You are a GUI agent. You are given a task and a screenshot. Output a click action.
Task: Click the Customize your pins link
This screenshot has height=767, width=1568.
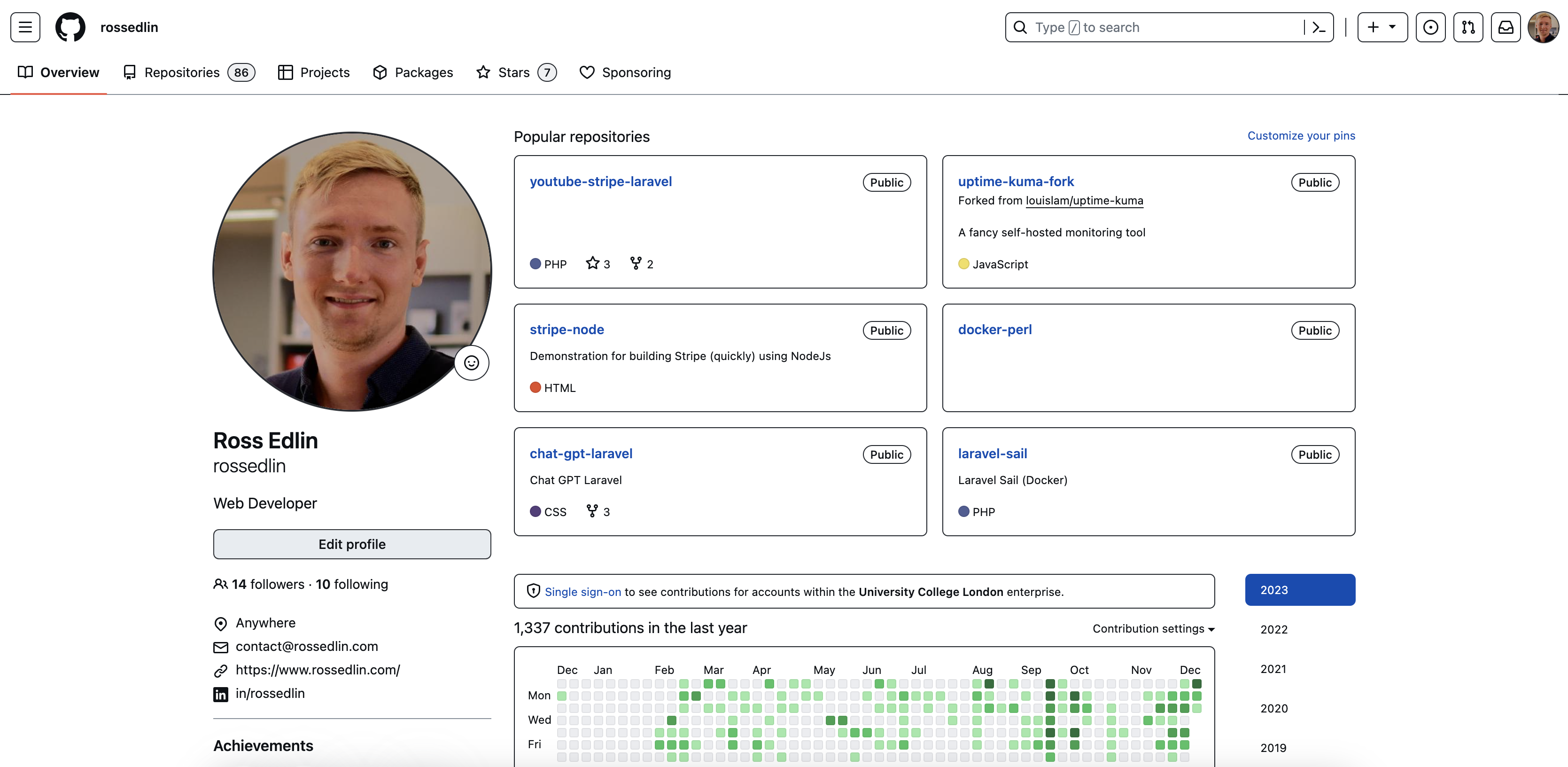1301,135
